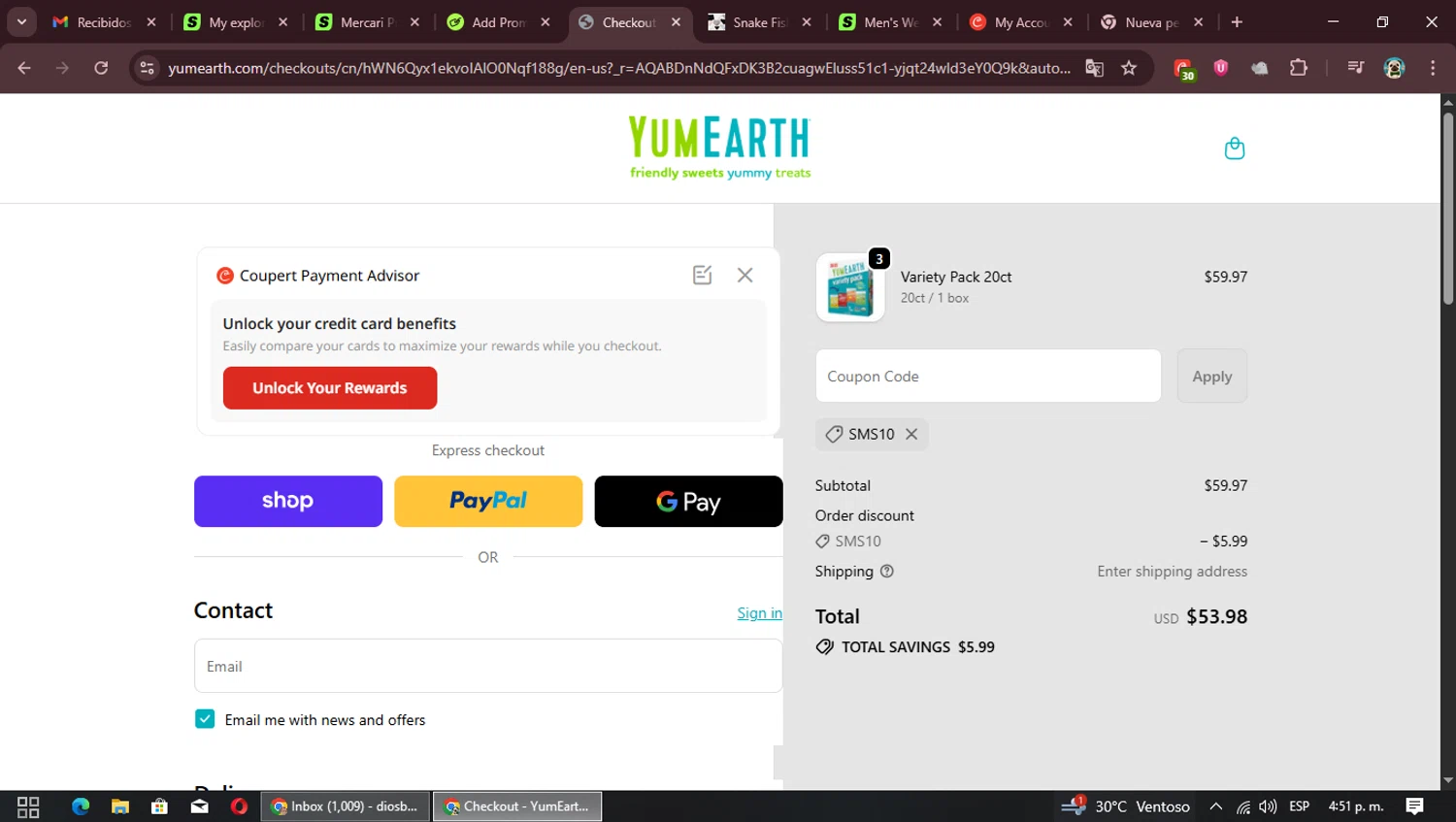Image resolution: width=1456 pixels, height=822 pixels.
Task: Go back to previous page
Action: (x=24, y=68)
